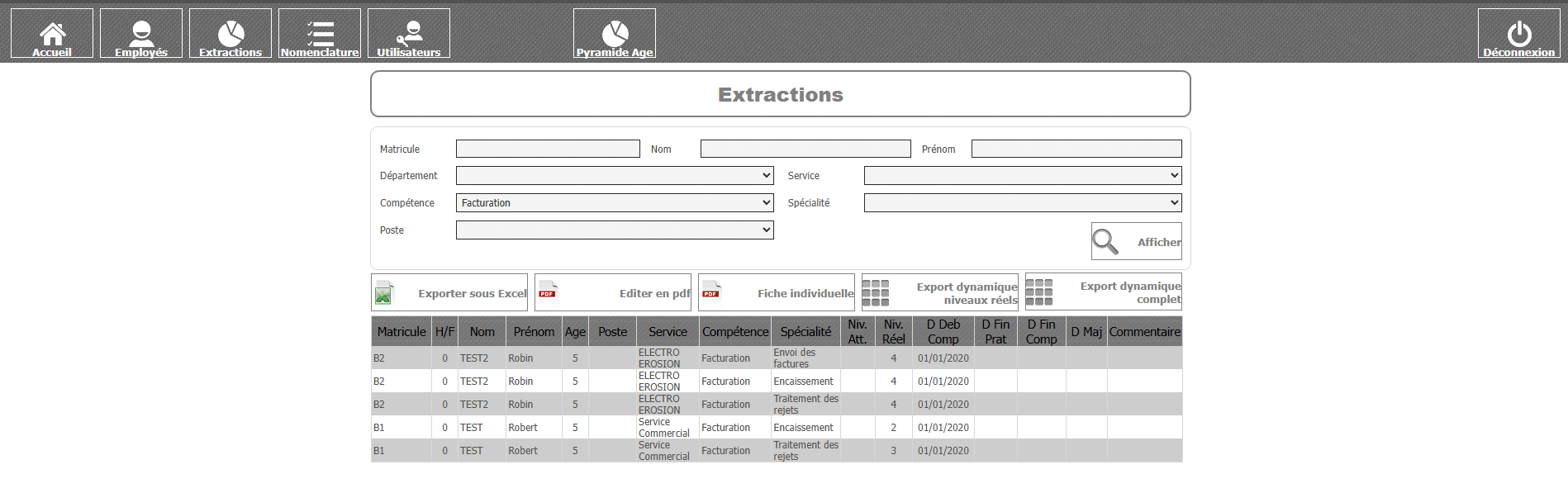Viewport: 1568px width, 493px height.
Task: Click into the Prénom input field
Action: (1076, 149)
